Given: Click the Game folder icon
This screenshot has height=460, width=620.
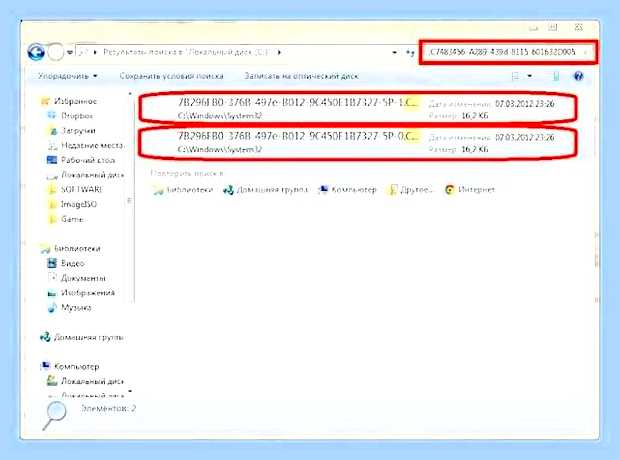Looking at the screenshot, I should tap(52, 219).
